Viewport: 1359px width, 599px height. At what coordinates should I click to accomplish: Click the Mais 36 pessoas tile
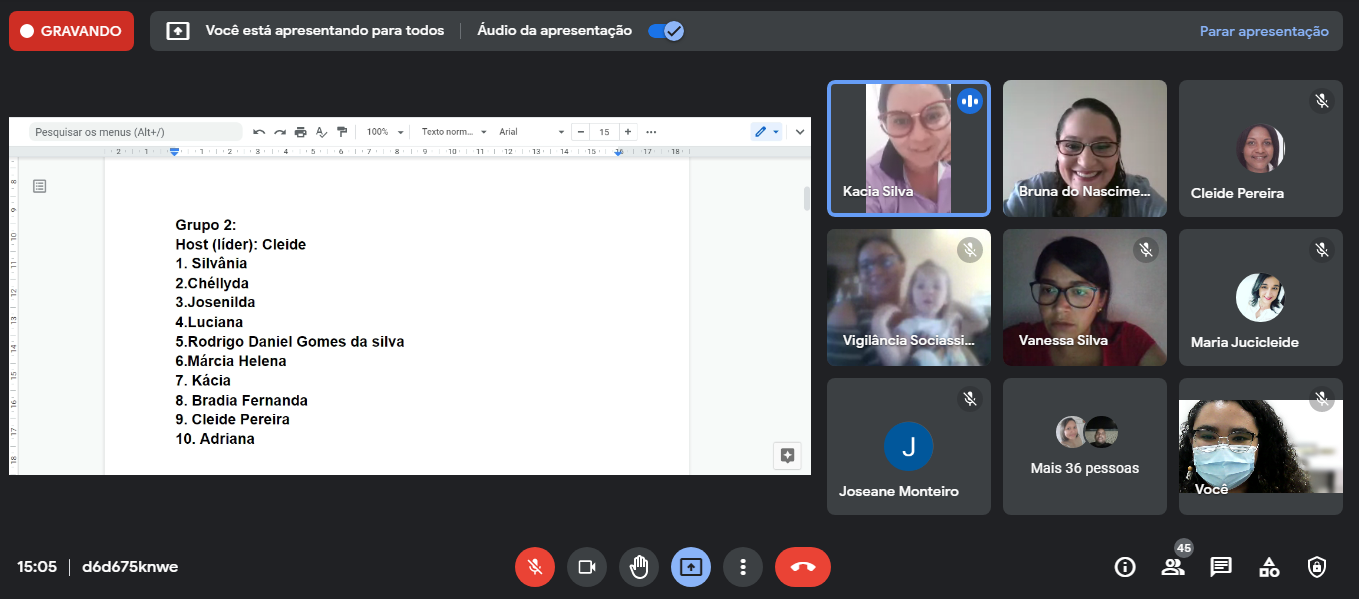tap(1084, 446)
